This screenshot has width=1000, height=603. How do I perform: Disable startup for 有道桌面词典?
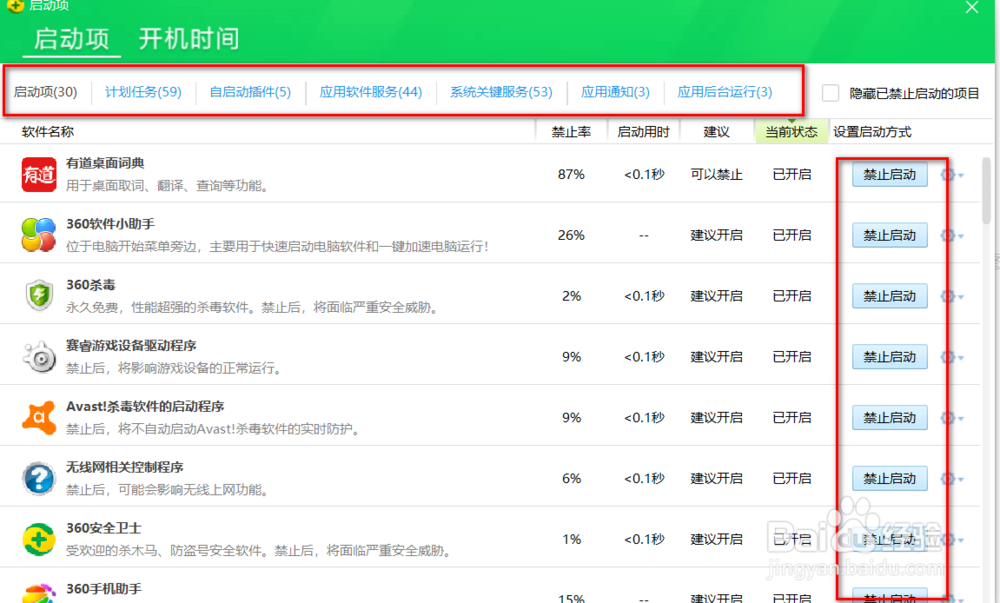[889, 174]
